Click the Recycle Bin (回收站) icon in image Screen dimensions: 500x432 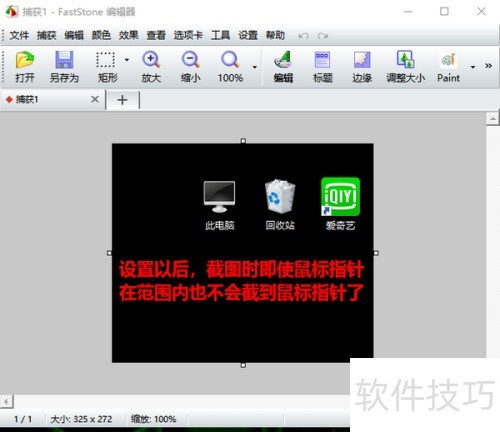(280, 196)
